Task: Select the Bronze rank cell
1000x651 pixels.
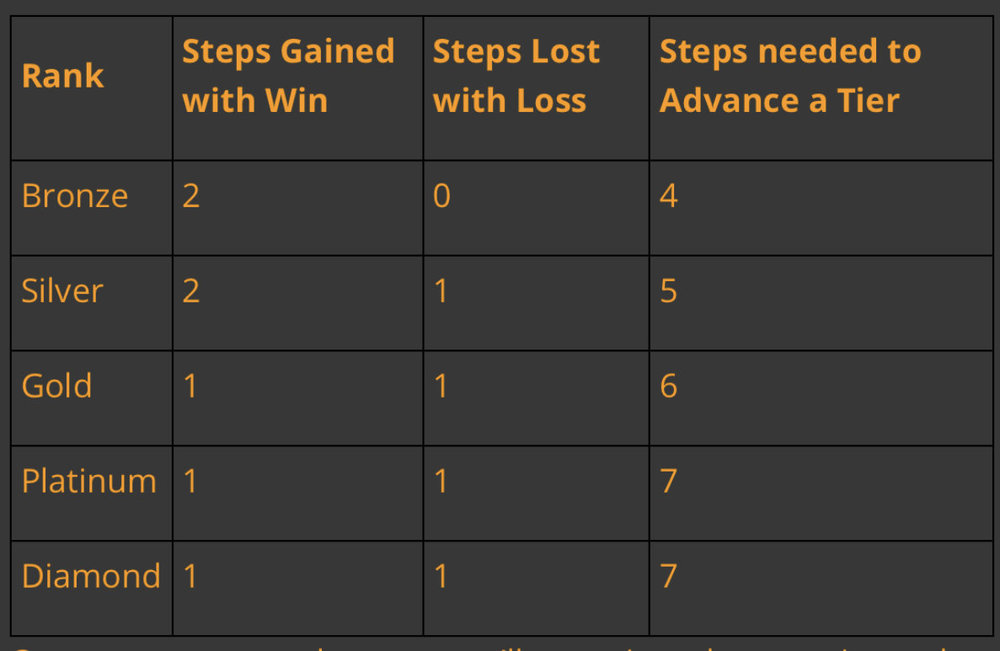Action: click(75, 195)
